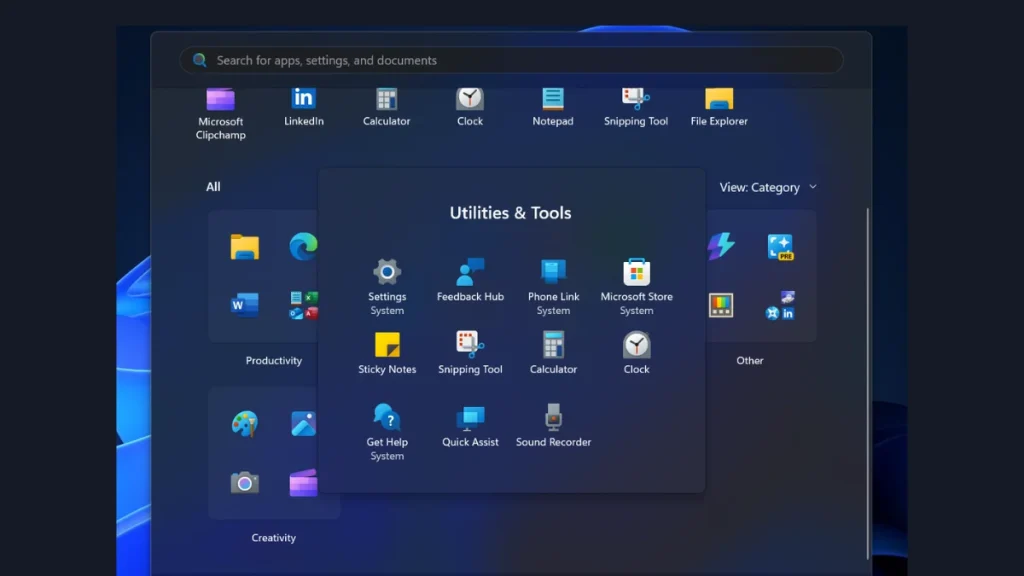Open Clipchamp in Creativity group
This screenshot has height=576, width=1024.
(303, 483)
